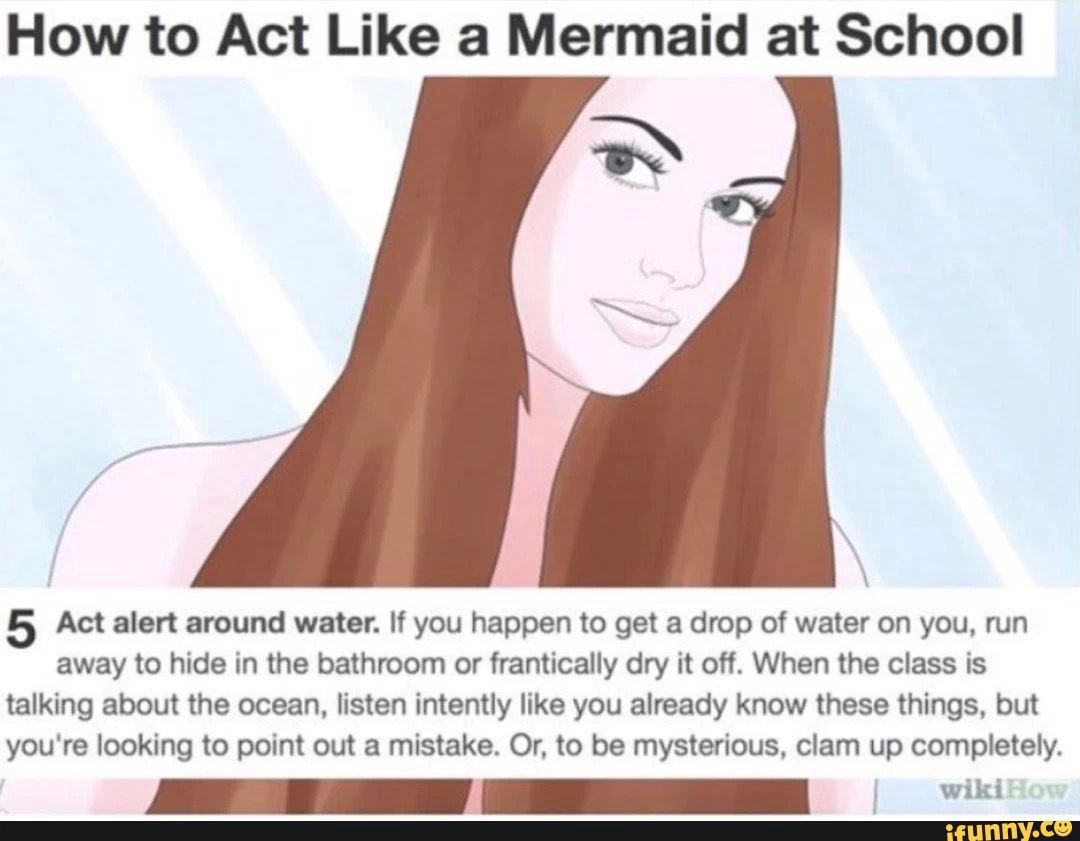Click the woman's right eye near hair

pos(732,207)
